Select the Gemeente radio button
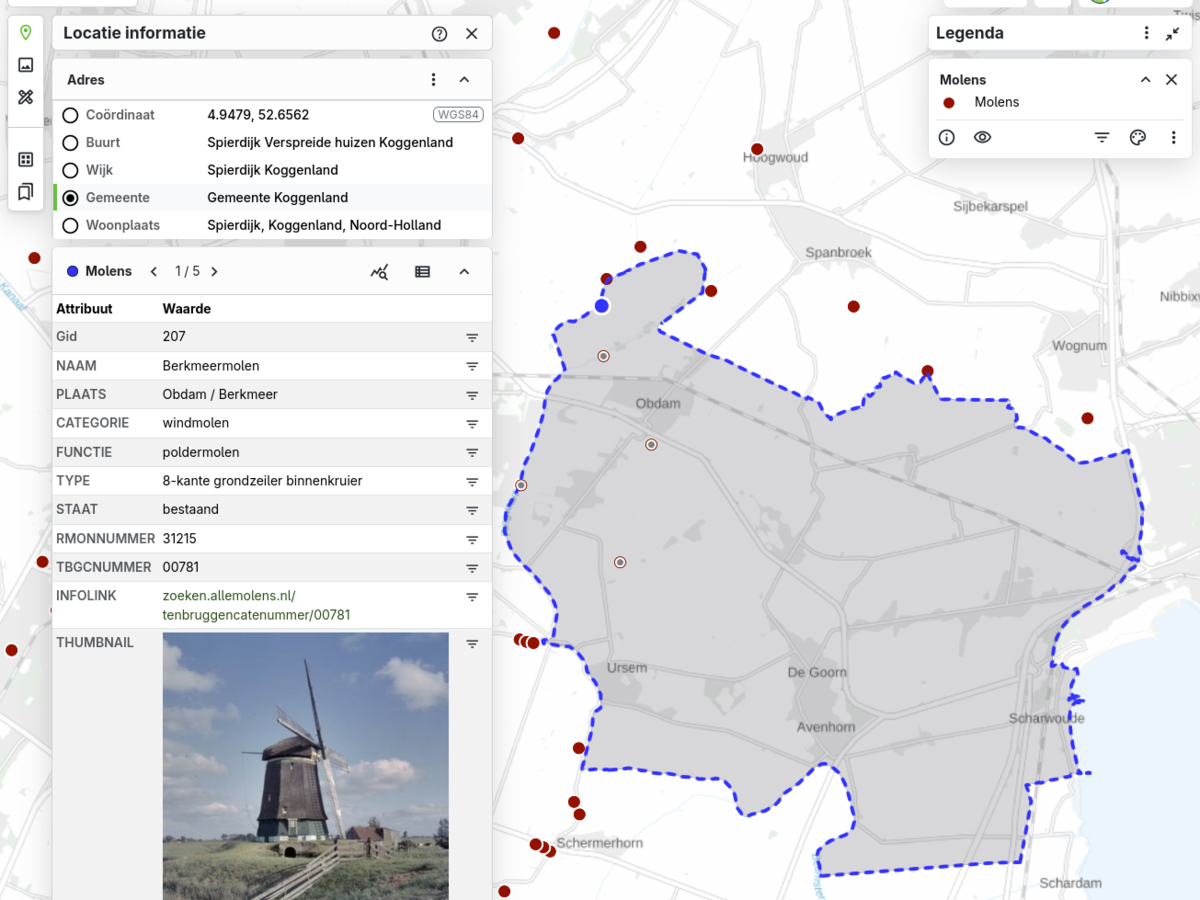Viewport: 1200px width, 900px height. coord(70,198)
